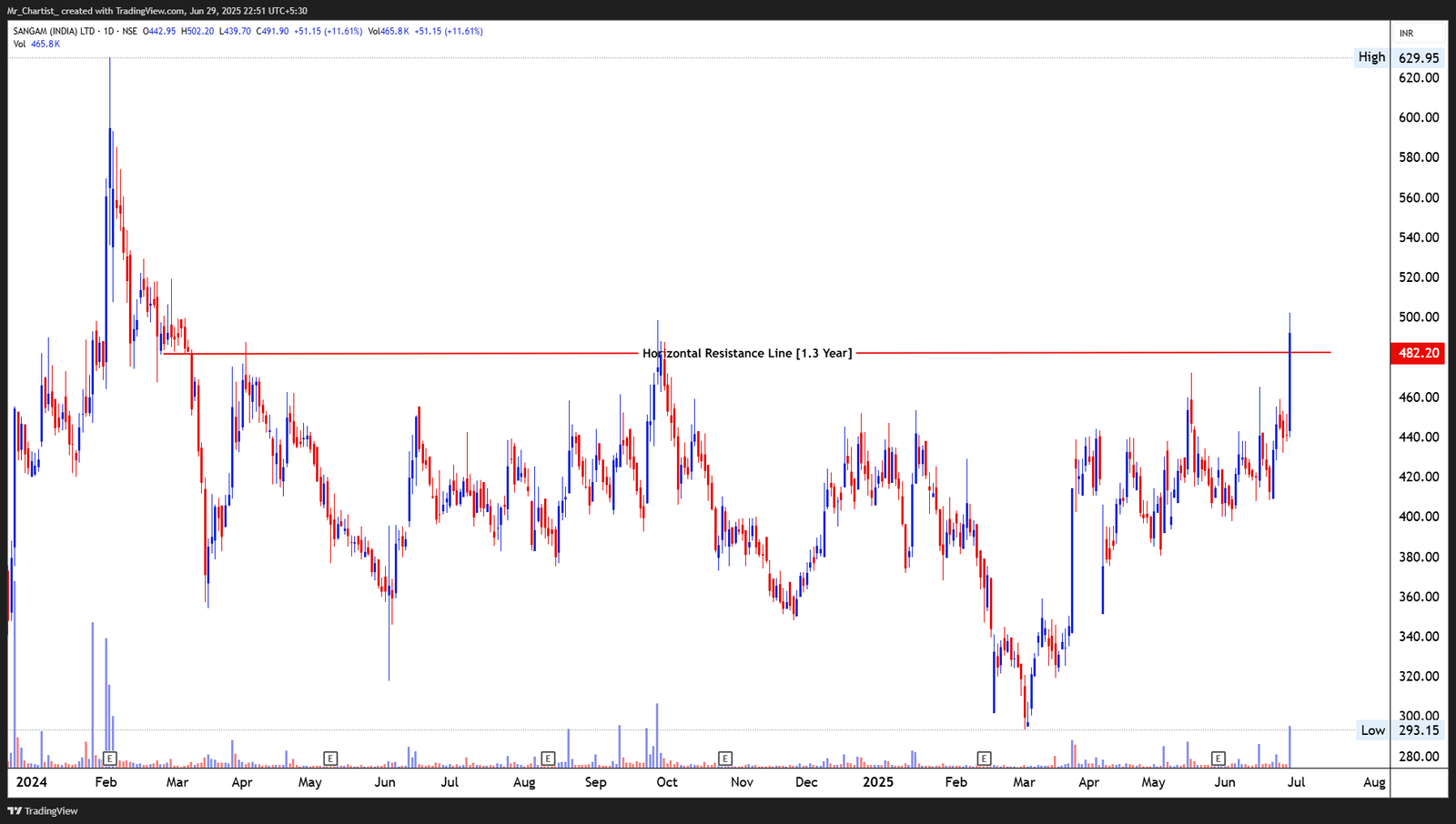Screen dimensions: 1456x824
Task: Click the earnings icon under February 2025
Action: click(984, 757)
